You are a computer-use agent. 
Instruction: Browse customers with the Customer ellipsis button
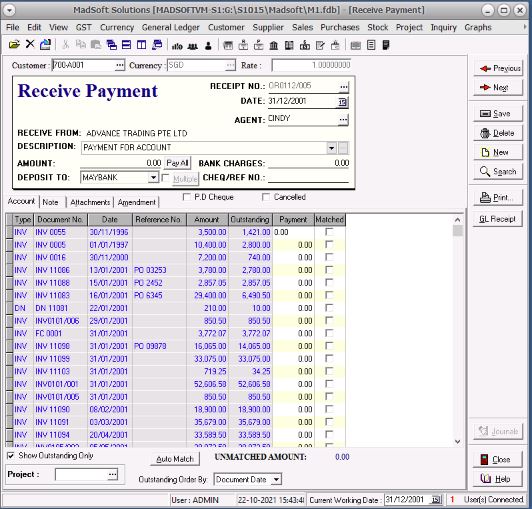coord(119,65)
